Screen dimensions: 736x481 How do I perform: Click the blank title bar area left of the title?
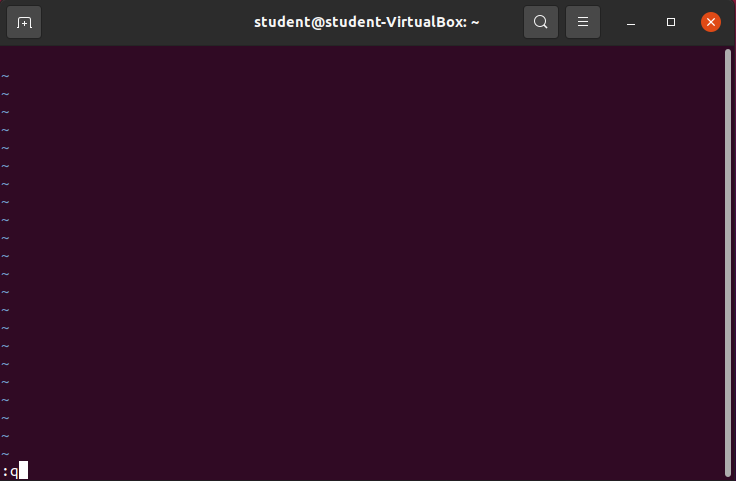pos(147,22)
